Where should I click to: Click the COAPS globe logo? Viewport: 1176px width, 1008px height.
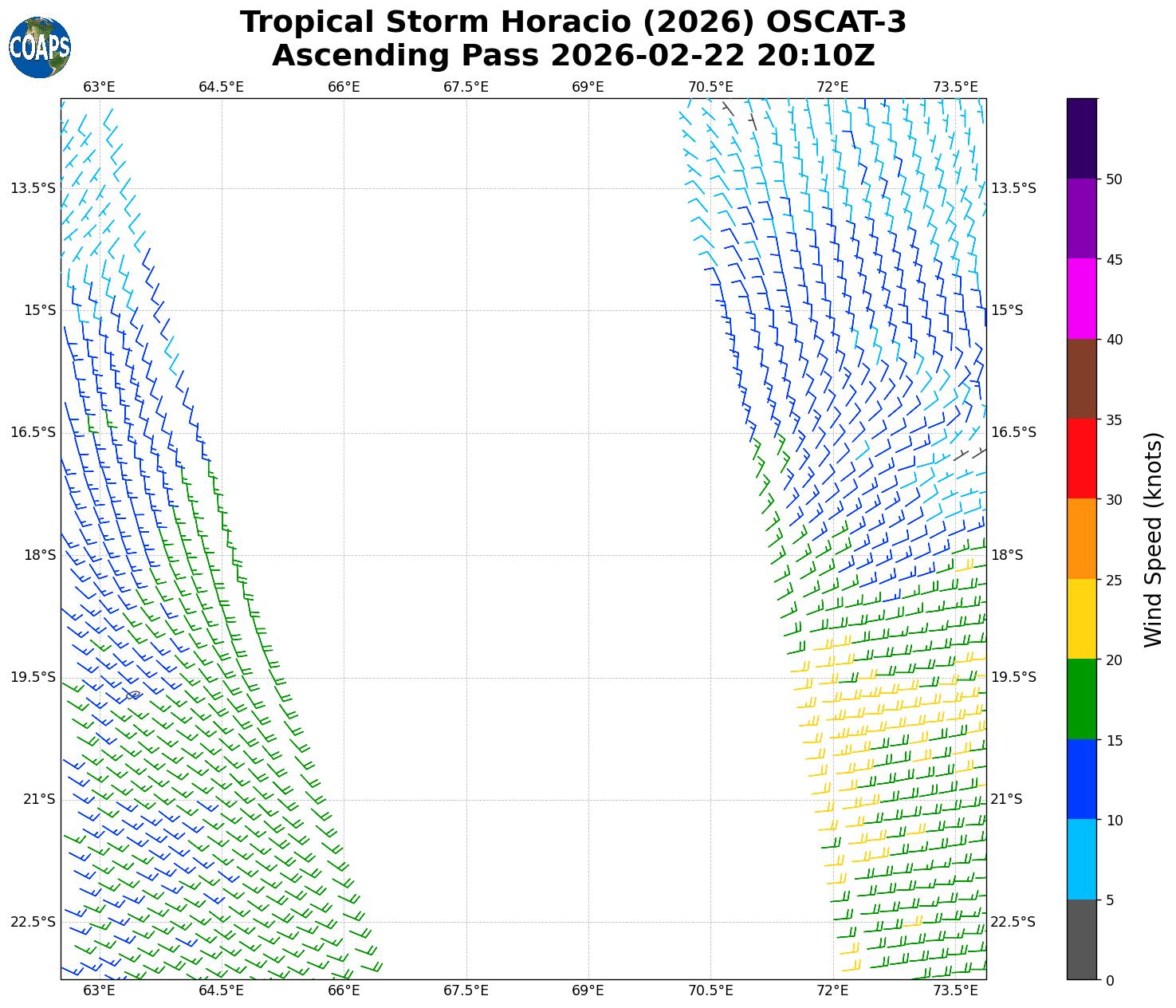40,48
